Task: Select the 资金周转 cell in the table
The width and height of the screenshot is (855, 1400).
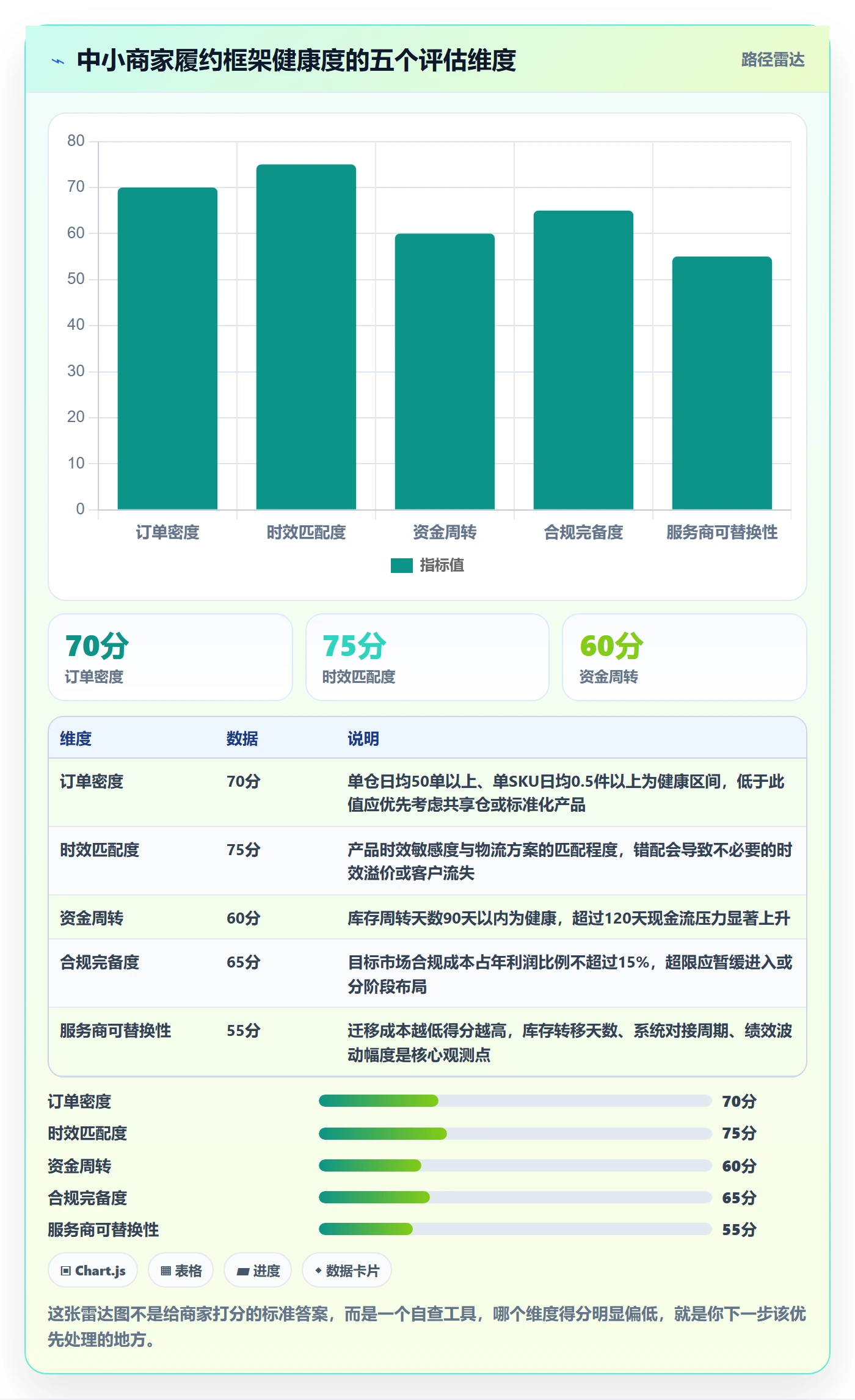Action: 92,918
